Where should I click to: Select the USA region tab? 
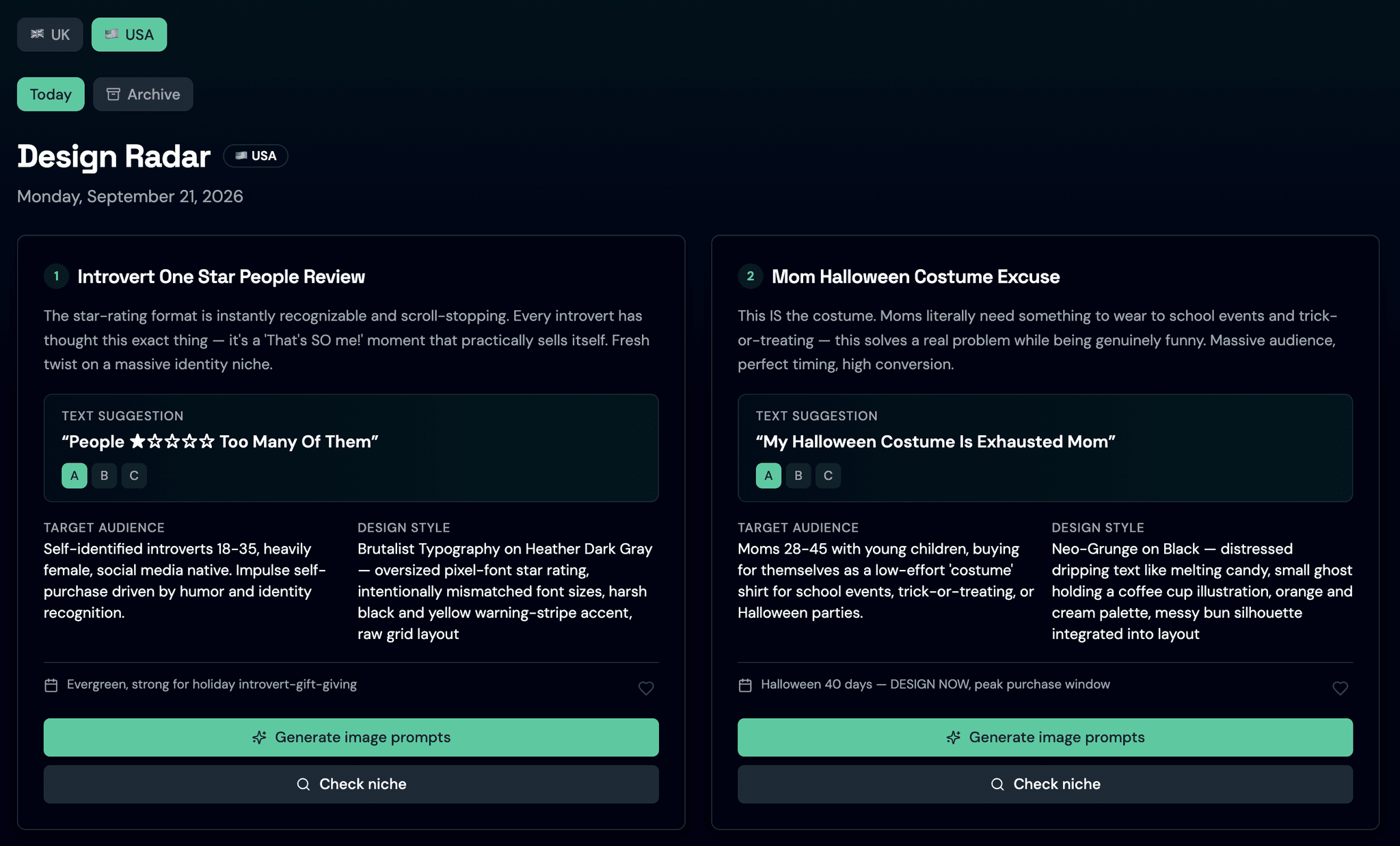coord(129,35)
